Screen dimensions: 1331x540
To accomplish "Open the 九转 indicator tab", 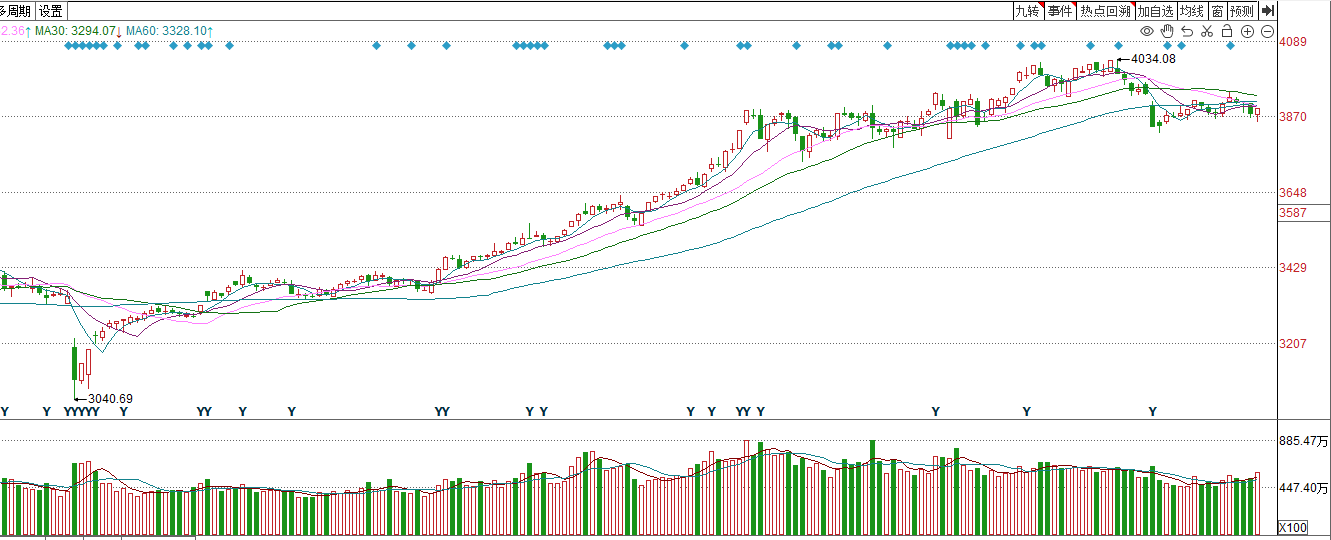I will tap(1027, 11).
